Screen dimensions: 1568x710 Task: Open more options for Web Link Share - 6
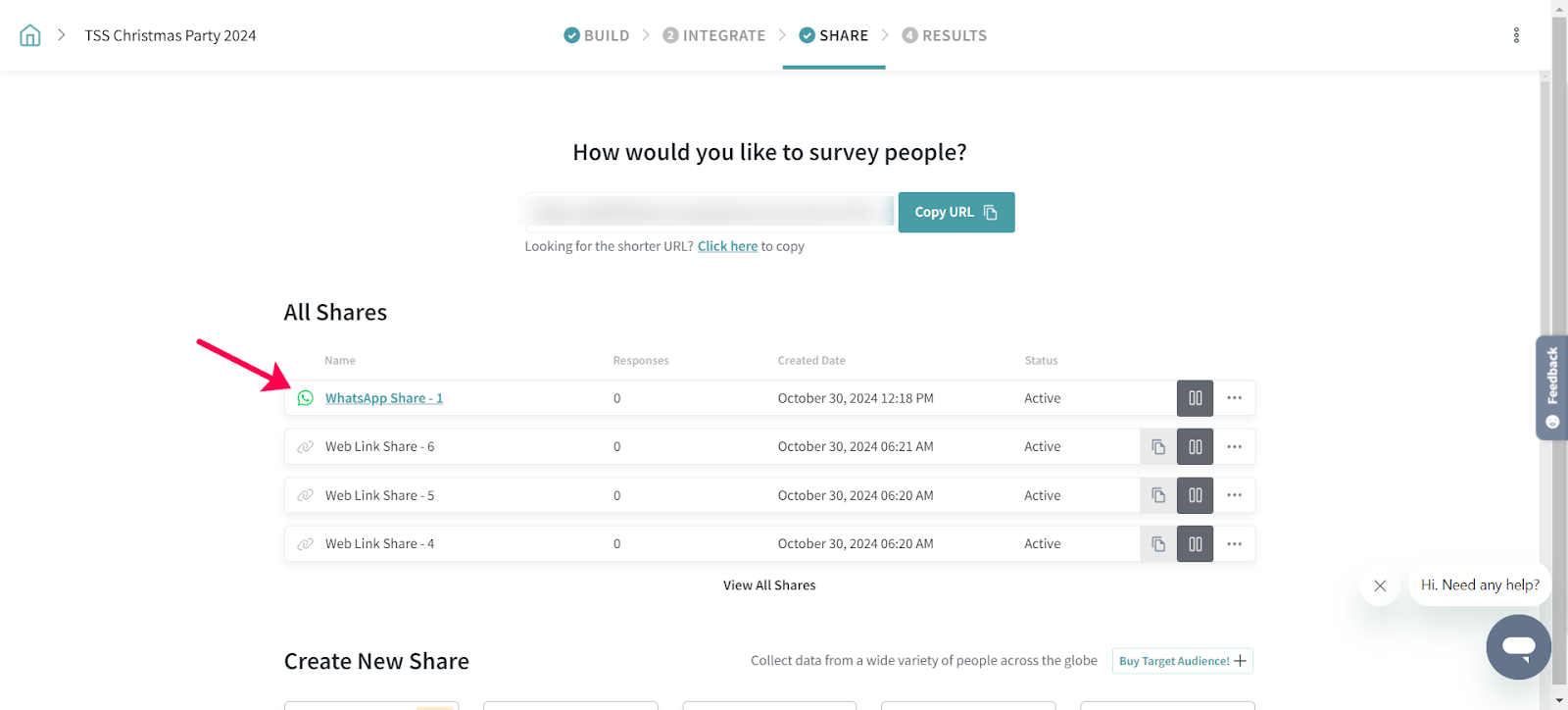(1234, 447)
